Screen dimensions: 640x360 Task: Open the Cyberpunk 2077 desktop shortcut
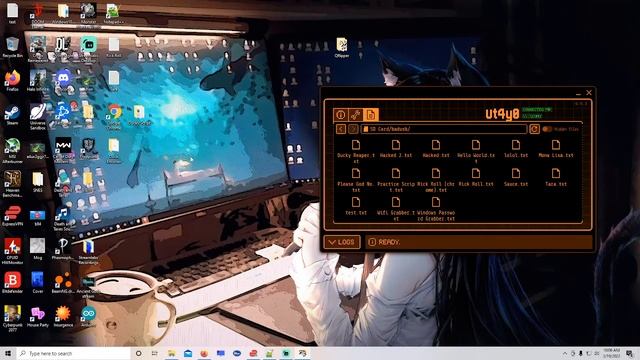[12, 318]
